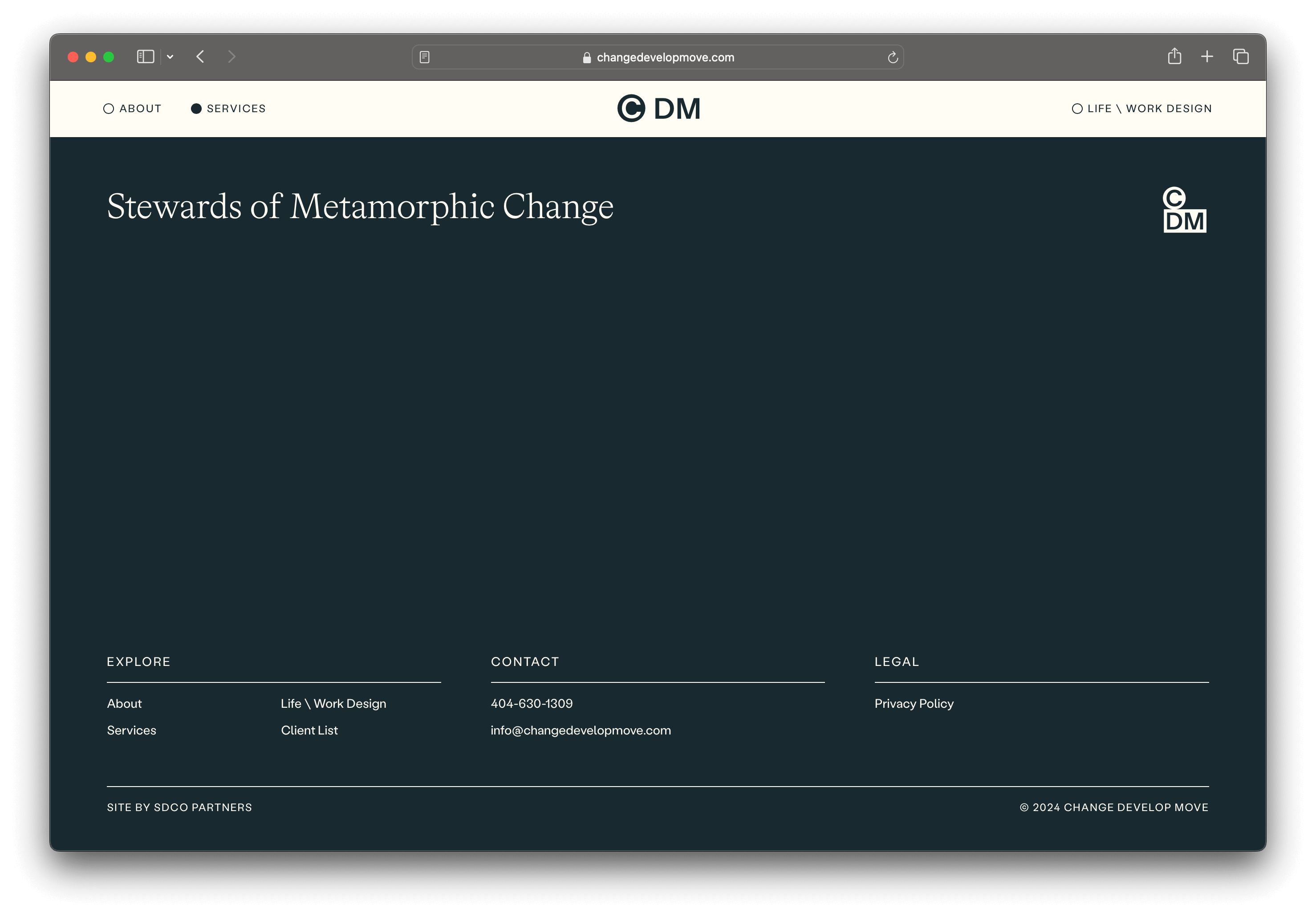The image size is (1316, 917).
Task: Open the Privacy Policy link
Action: click(914, 703)
